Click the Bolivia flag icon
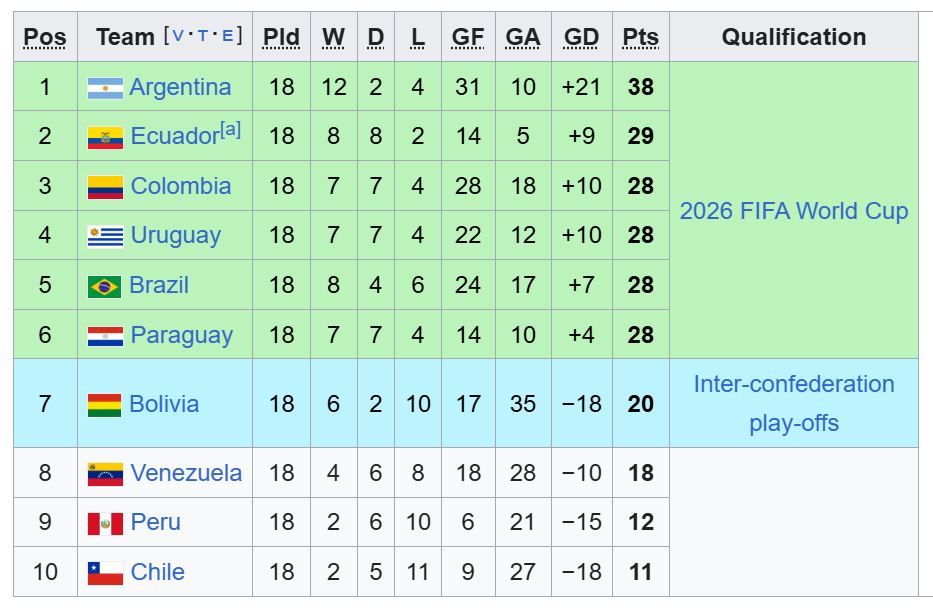Image resolution: width=933 pixels, height=613 pixels. point(105,405)
